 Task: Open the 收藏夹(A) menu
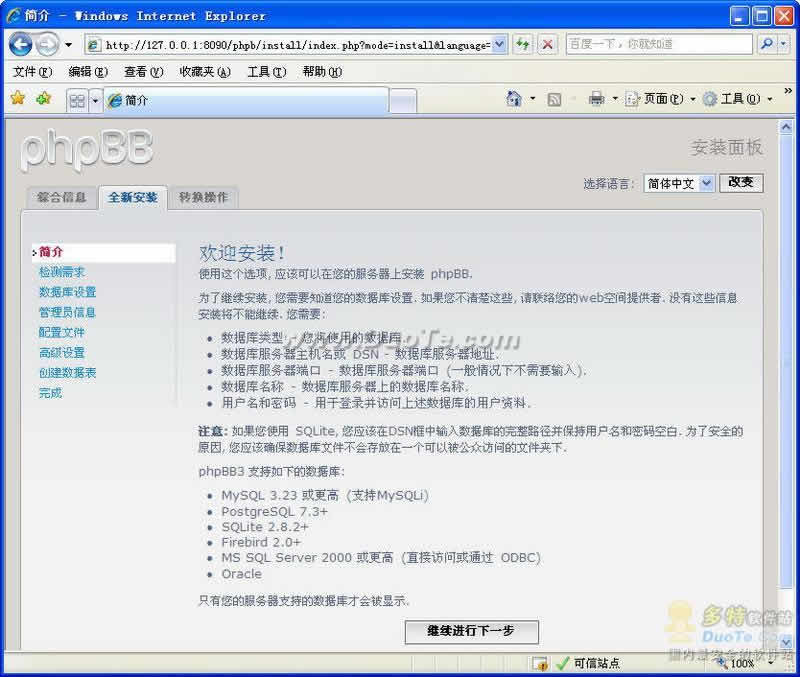pos(205,72)
